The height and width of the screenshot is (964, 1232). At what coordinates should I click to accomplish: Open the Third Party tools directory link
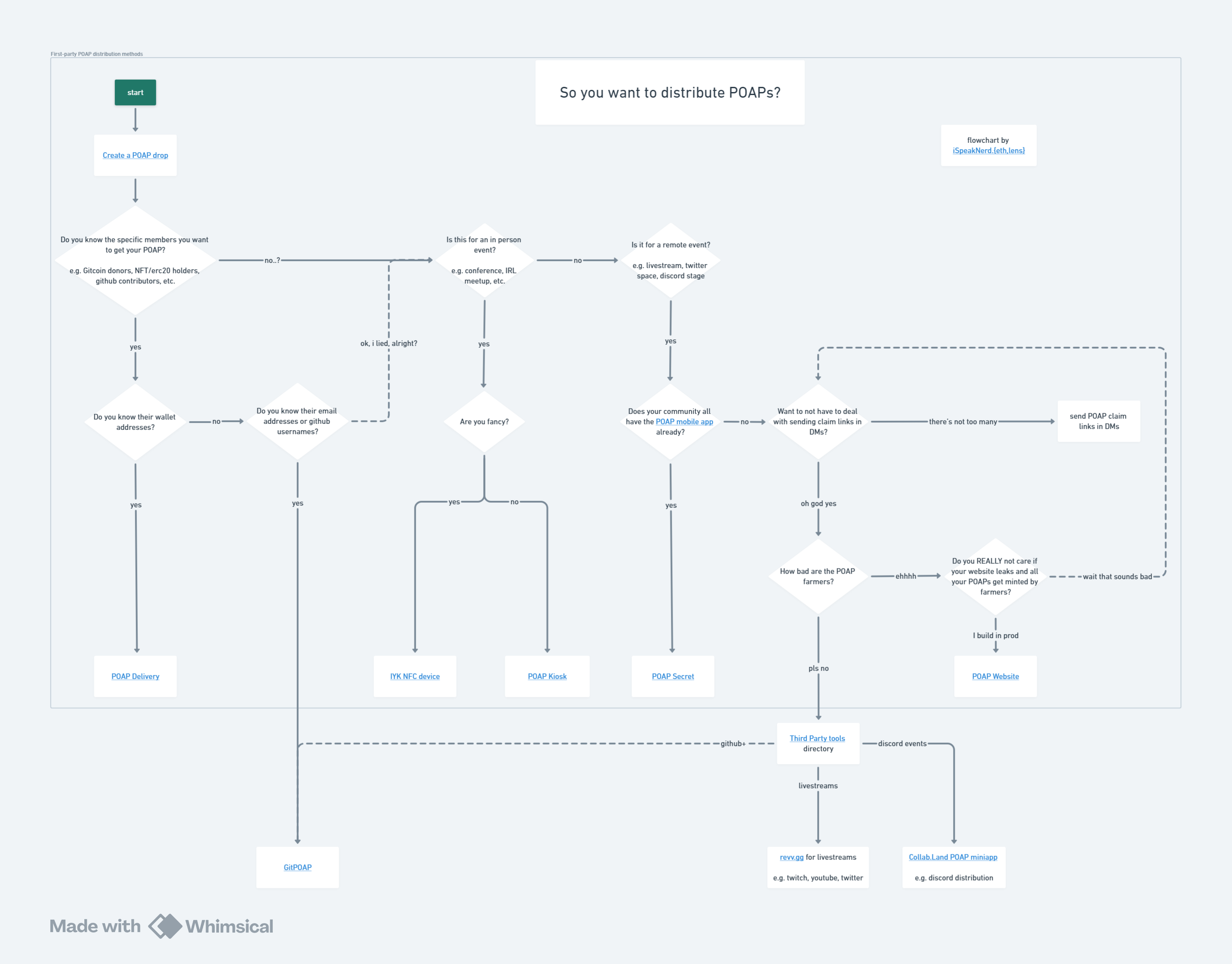[x=817, y=738]
